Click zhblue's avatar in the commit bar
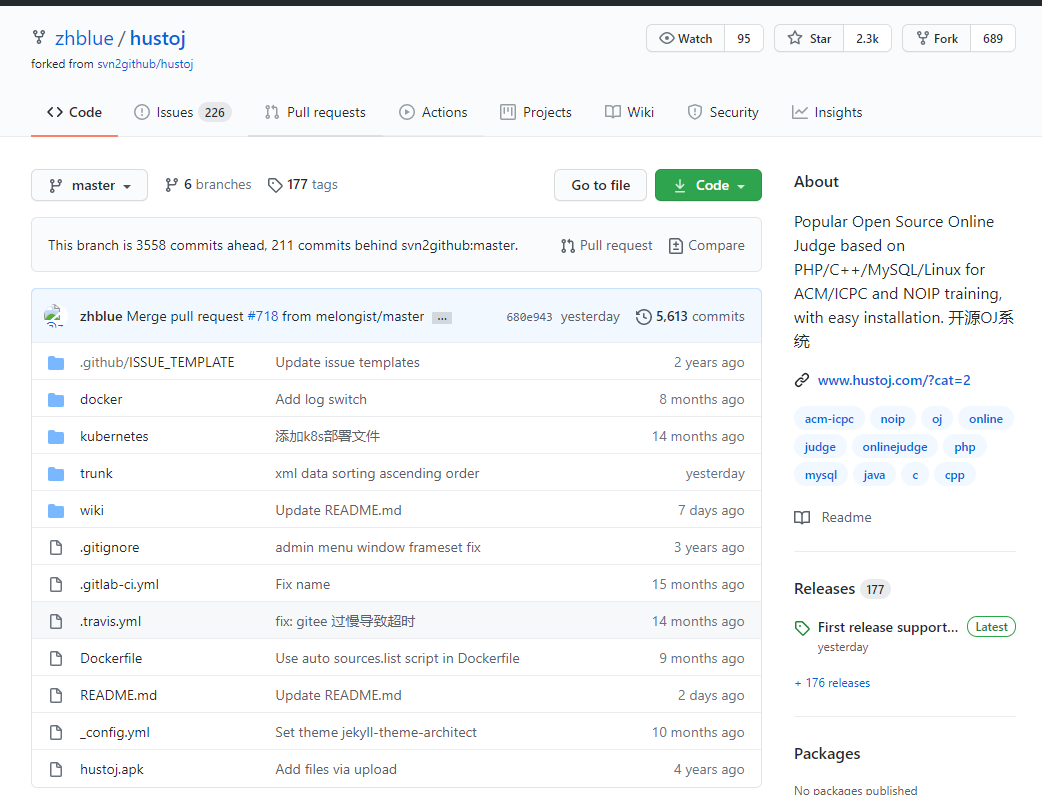Screen dimensions: 1042x795 54,316
